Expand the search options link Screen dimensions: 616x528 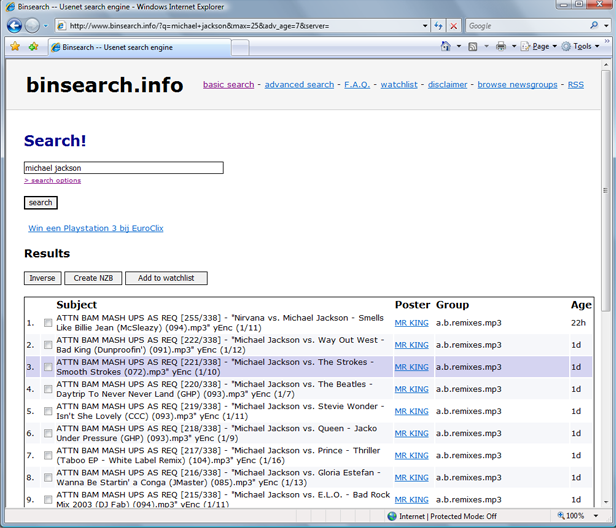53,180
